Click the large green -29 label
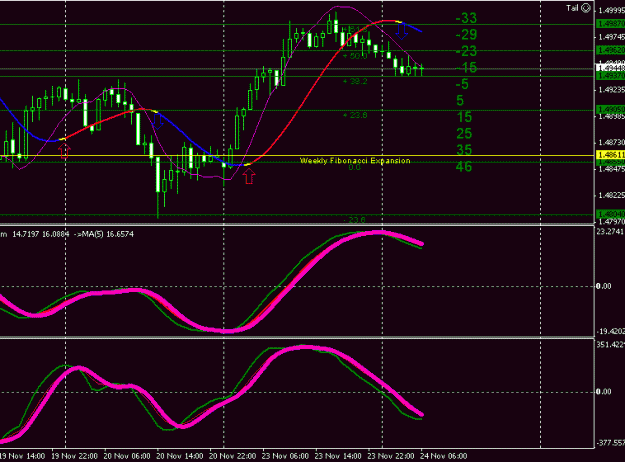The height and width of the screenshot is (462, 625). [466, 35]
